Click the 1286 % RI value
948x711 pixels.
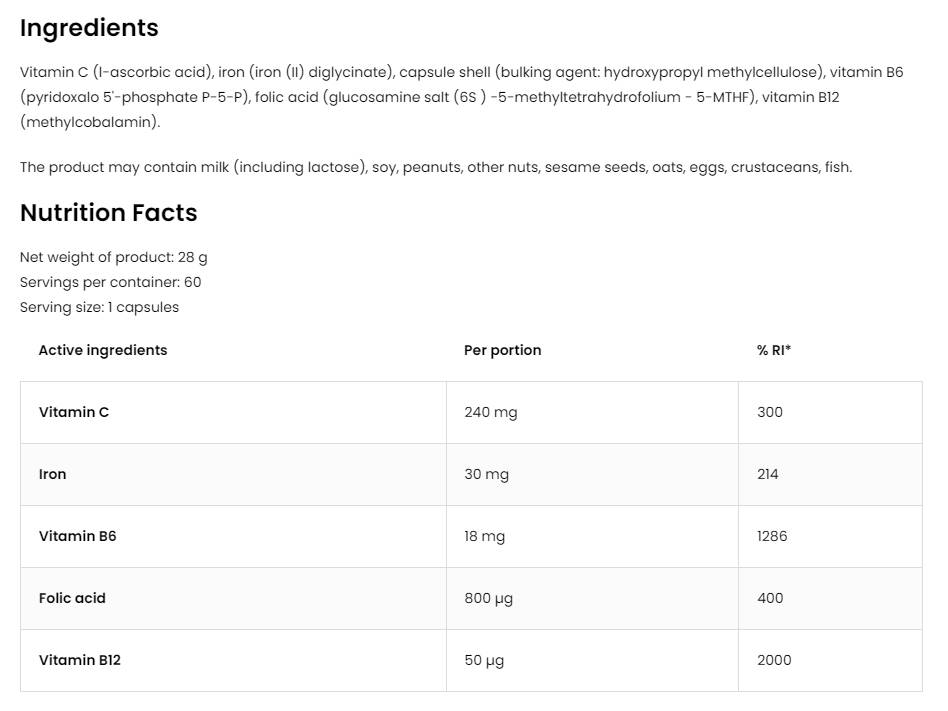[x=772, y=536]
